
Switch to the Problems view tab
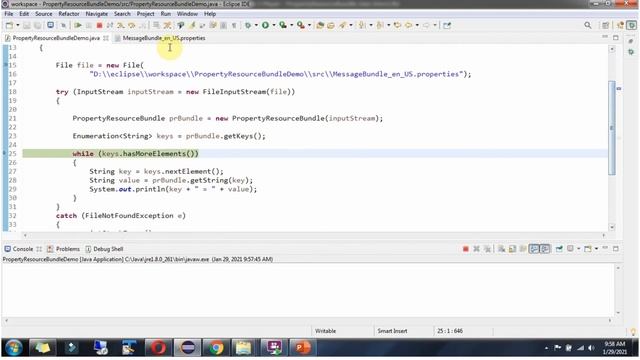63,249
